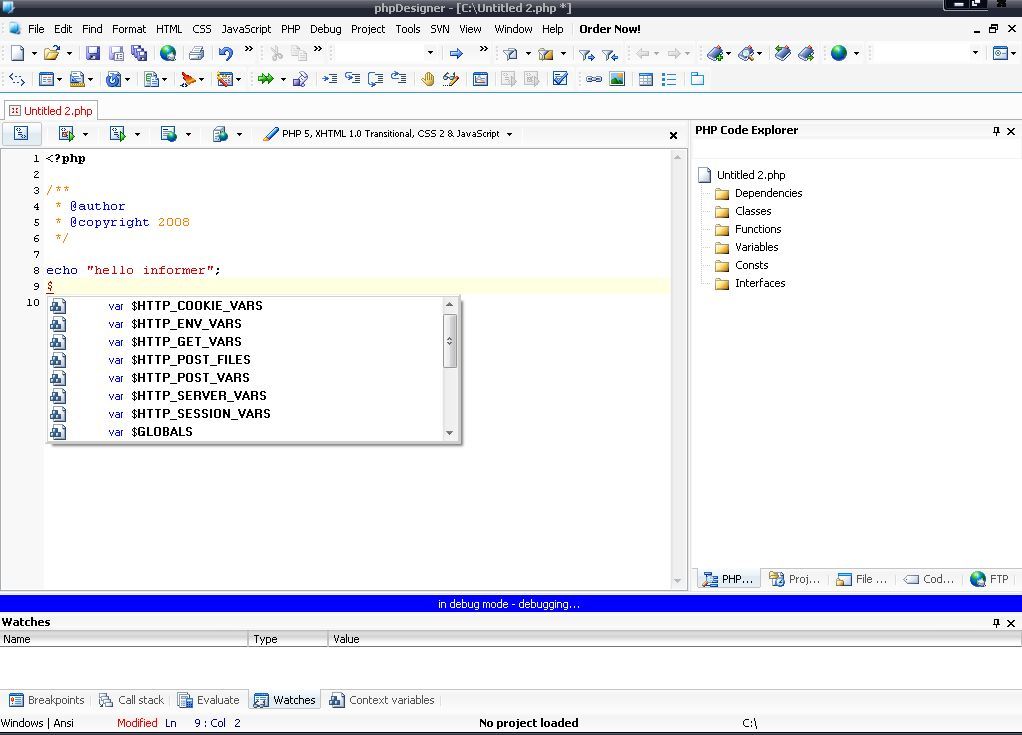Click the blue right arrow Go icon
This screenshot has height=735, width=1022.
(456, 53)
